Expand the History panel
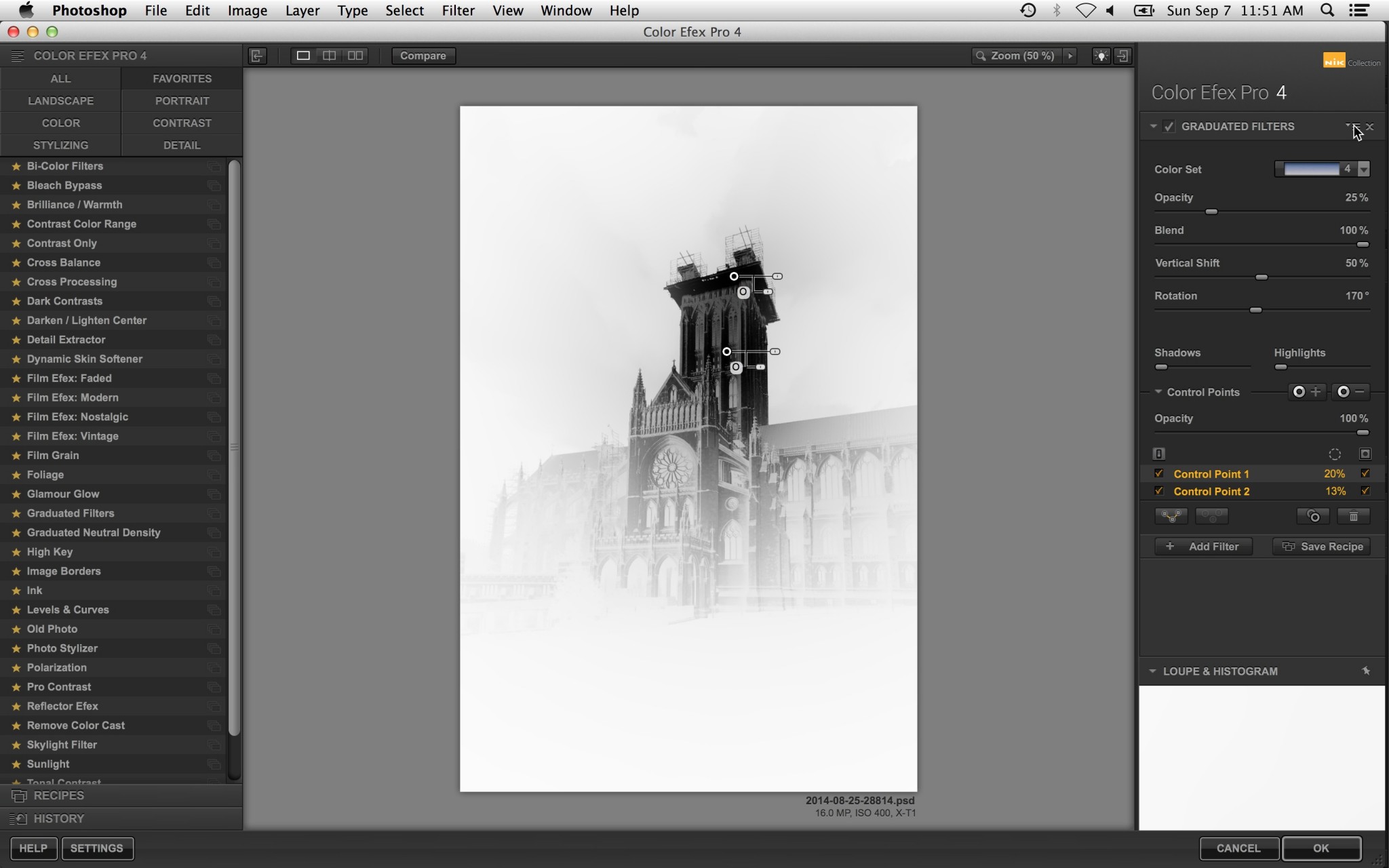The height and width of the screenshot is (868, 1389). (121, 818)
